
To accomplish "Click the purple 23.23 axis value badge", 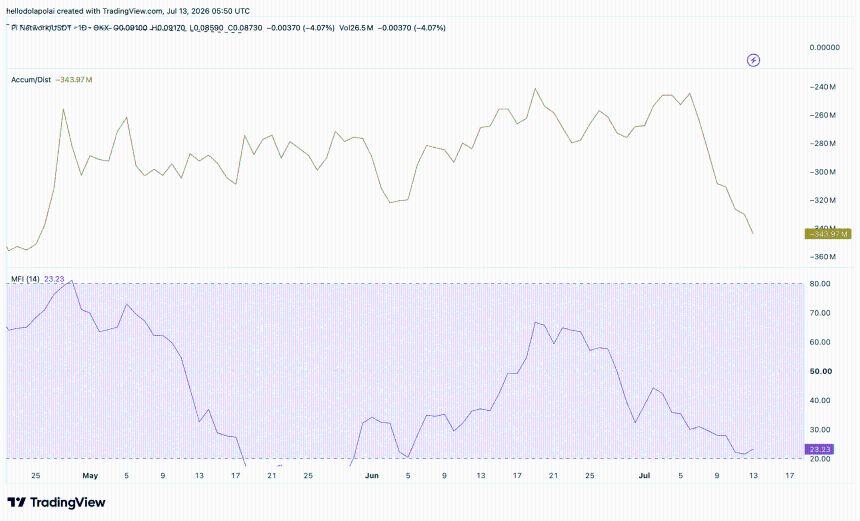I will (x=819, y=449).
